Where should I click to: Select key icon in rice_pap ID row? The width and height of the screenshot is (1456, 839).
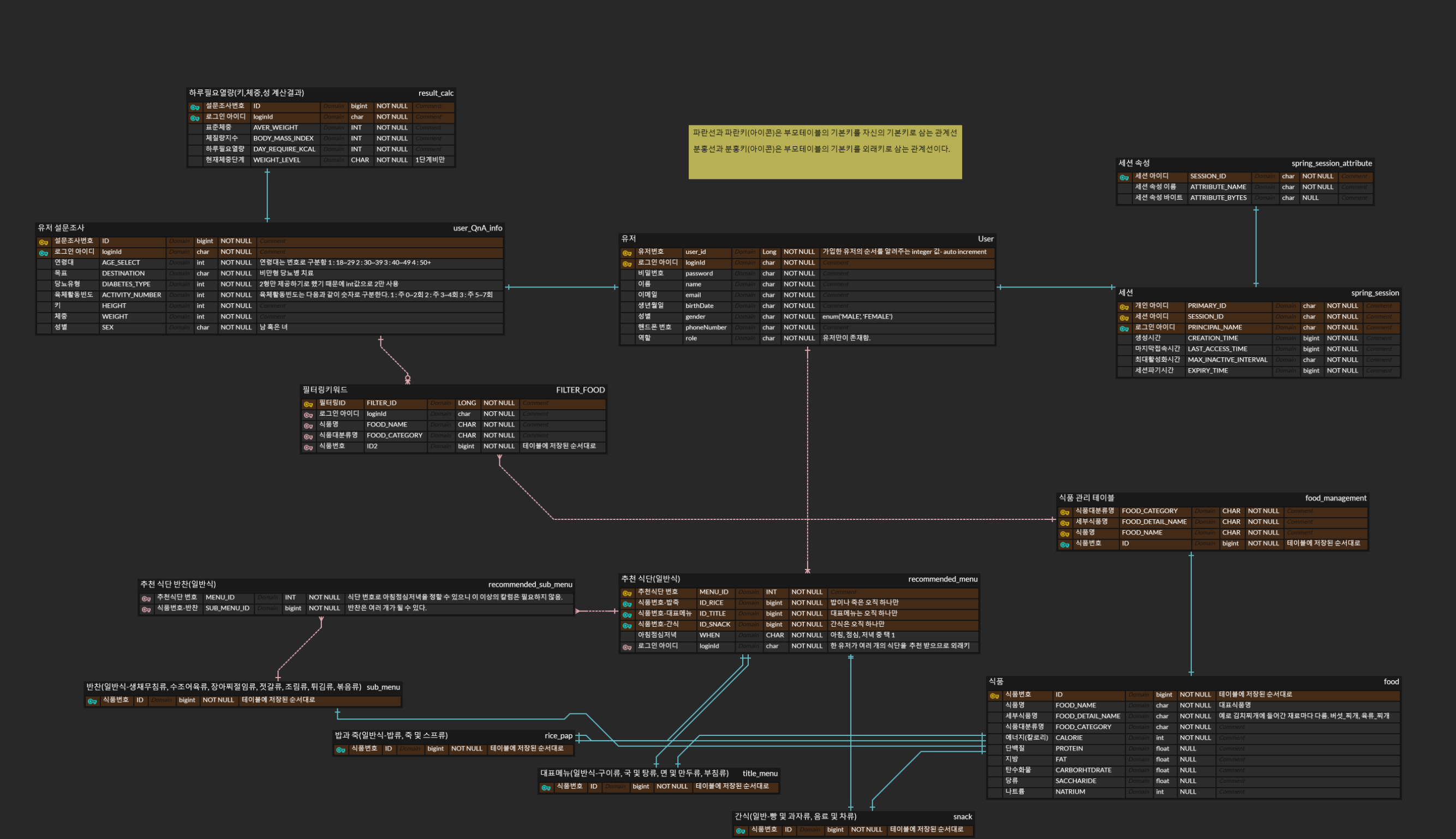341,750
